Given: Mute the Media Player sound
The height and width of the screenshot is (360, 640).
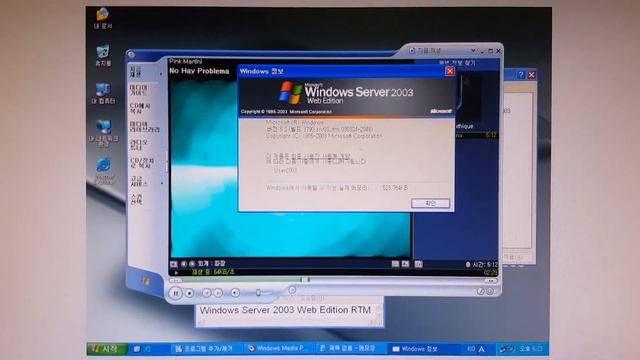Looking at the screenshot, I should coord(235,293).
